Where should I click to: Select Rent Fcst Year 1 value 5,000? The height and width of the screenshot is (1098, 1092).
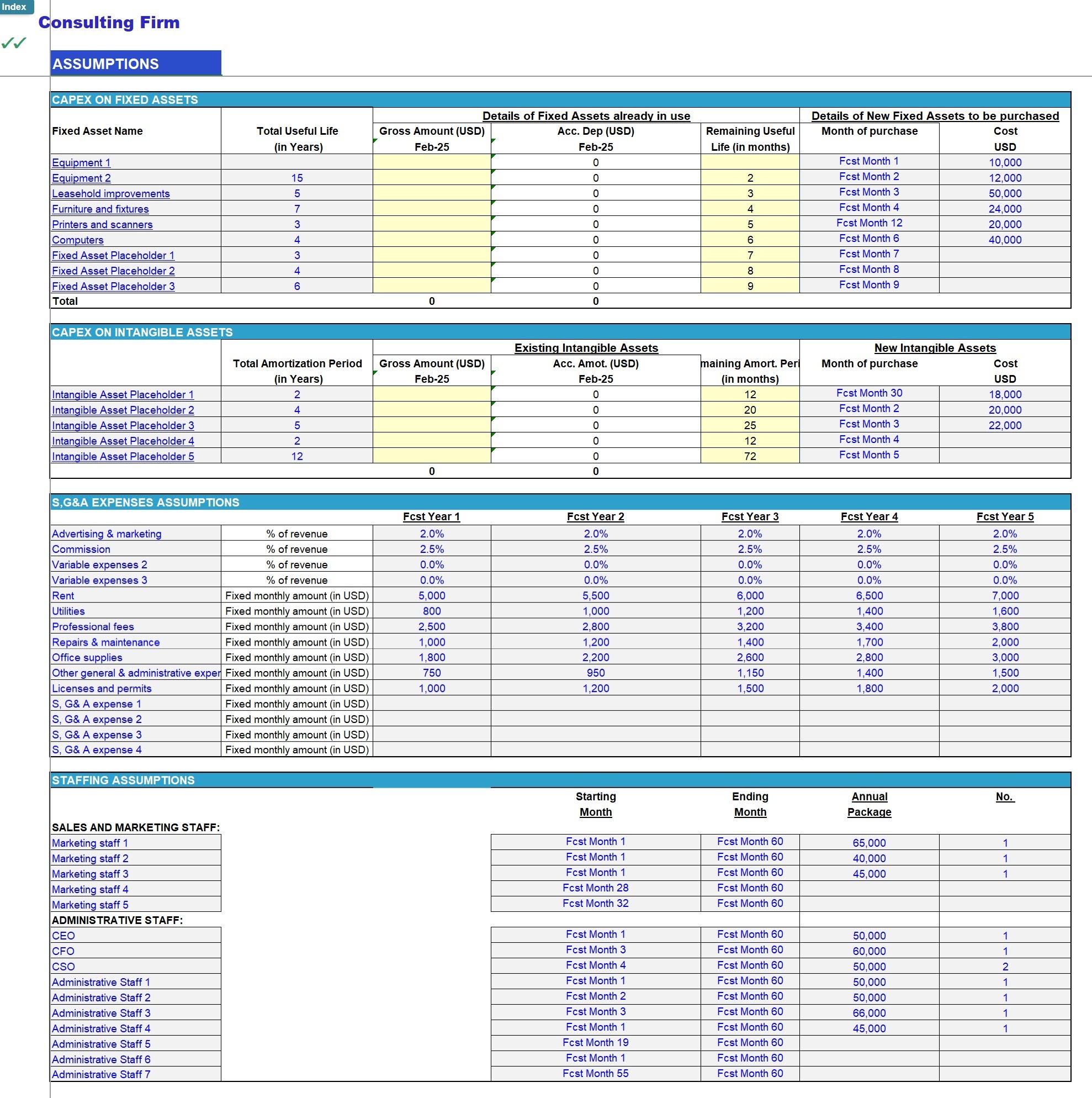[x=432, y=595]
